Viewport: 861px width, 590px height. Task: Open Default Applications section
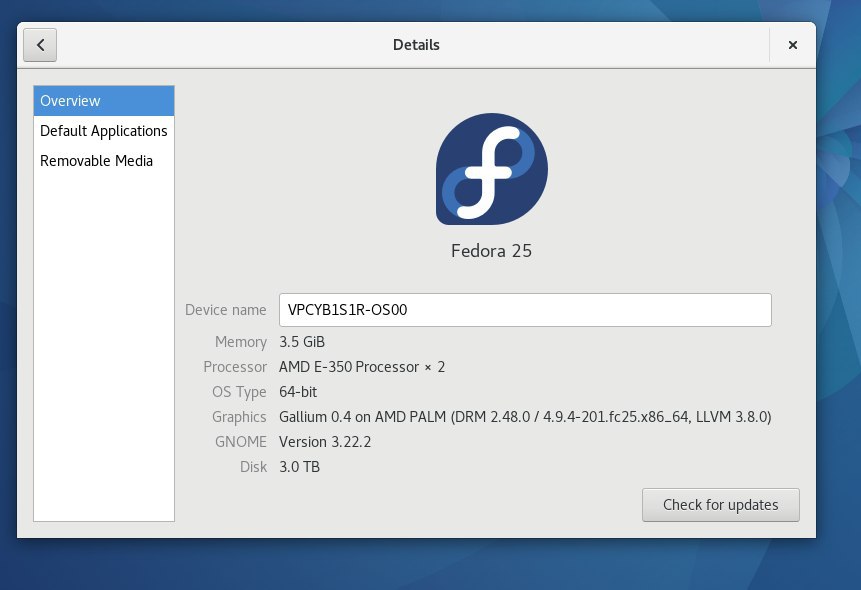pos(104,131)
